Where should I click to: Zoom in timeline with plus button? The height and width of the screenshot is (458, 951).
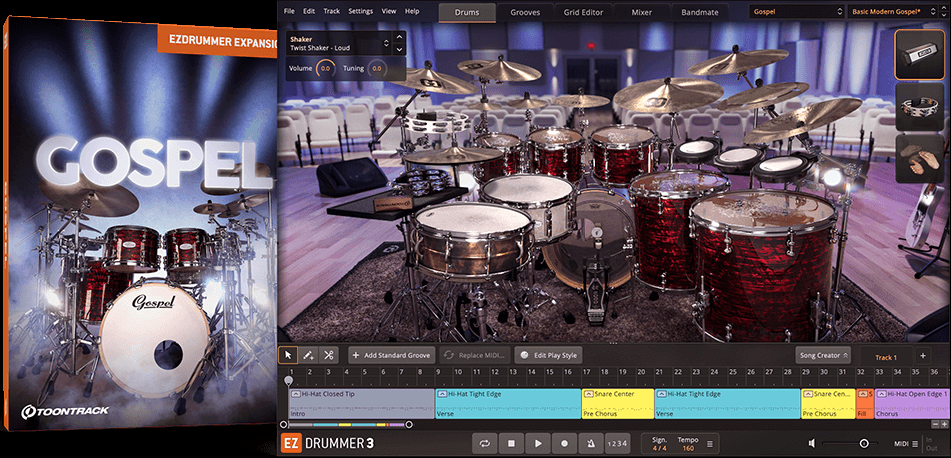click(x=944, y=424)
